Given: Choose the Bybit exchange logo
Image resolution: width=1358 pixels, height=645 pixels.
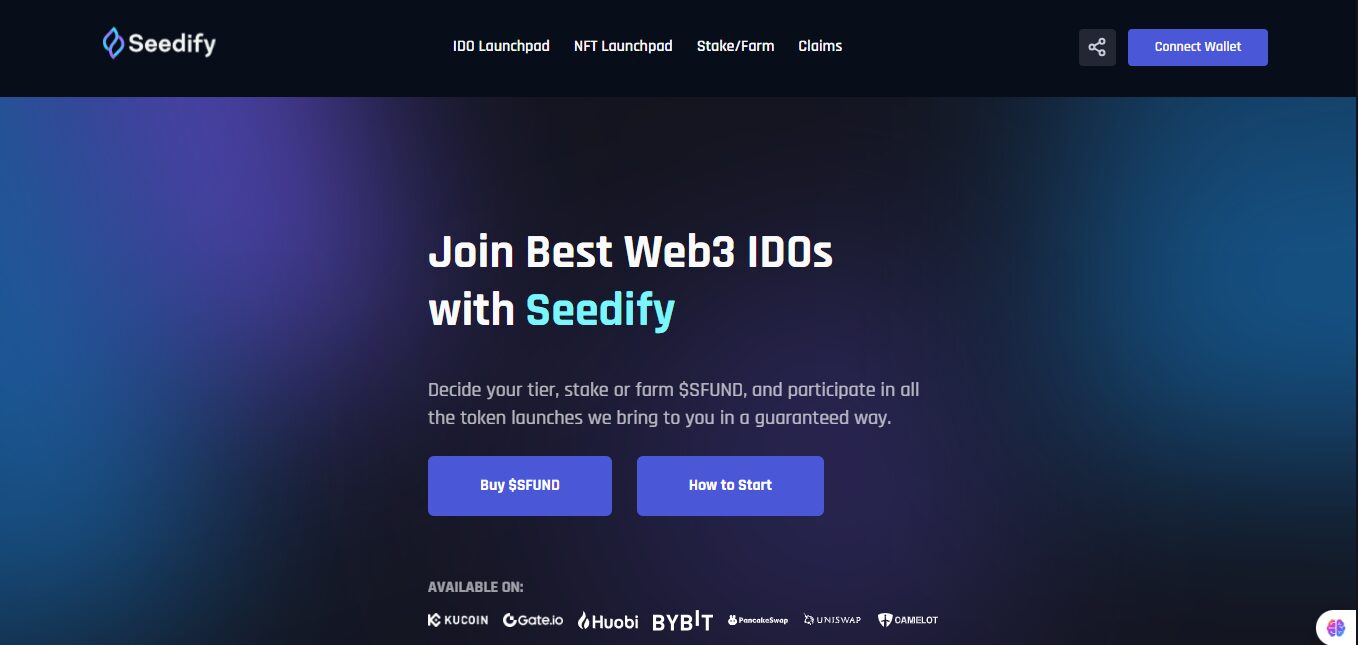Looking at the screenshot, I should coord(683,621).
